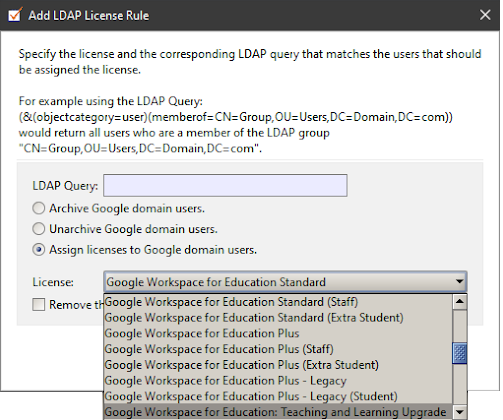503x420 pixels.
Task: Choose Google Workspace for Education Standard (Staff)
Action: click(x=278, y=302)
